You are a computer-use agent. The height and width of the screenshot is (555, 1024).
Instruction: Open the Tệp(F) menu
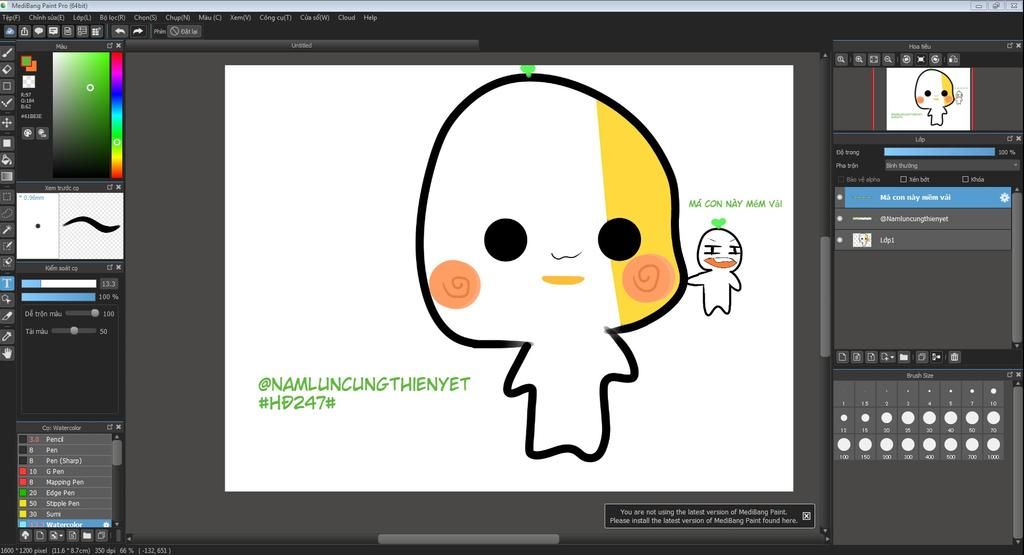tap(11, 18)
